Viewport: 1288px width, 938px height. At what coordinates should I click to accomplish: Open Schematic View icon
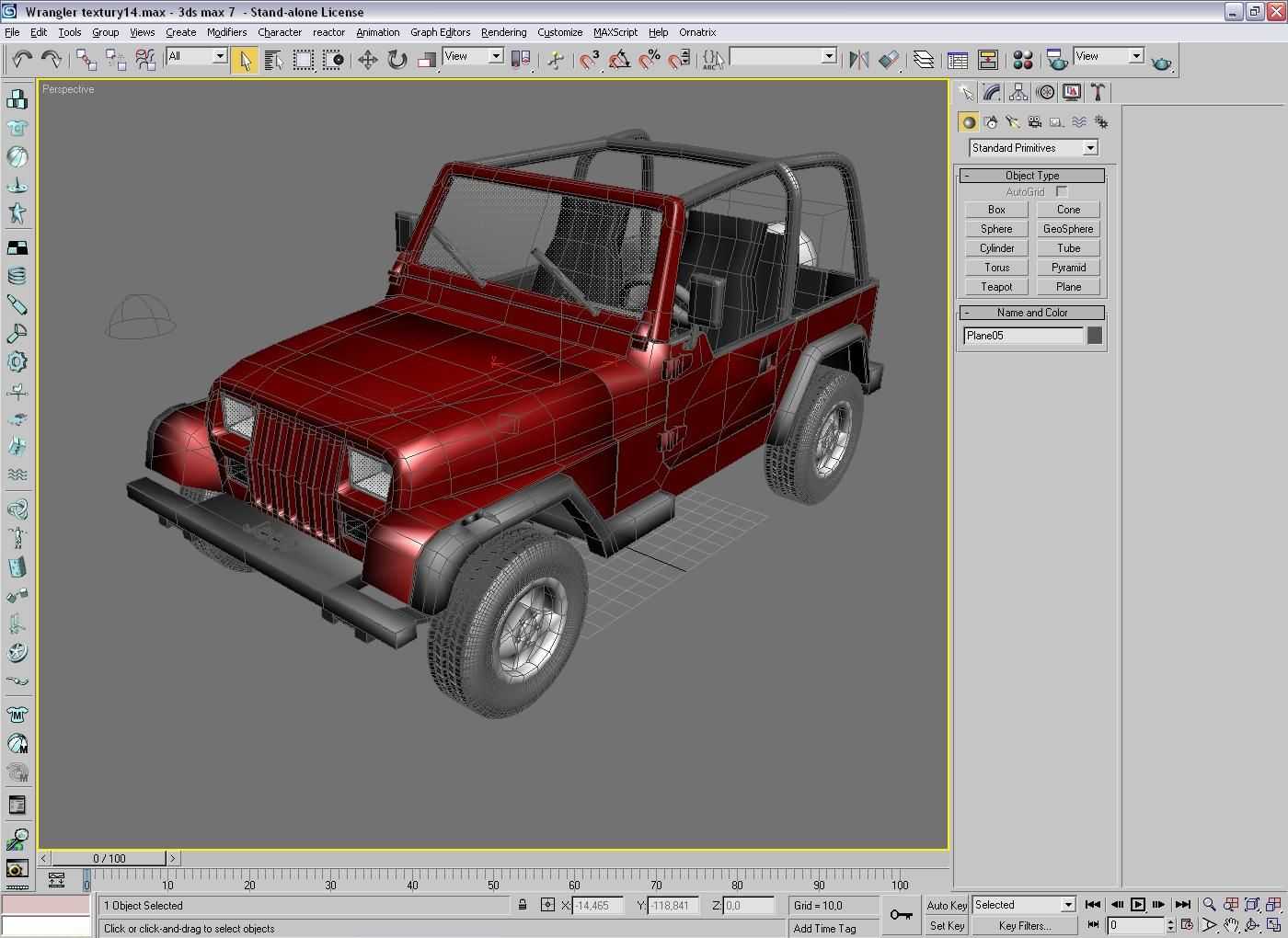pyautogui.click(x=987, y=60)
